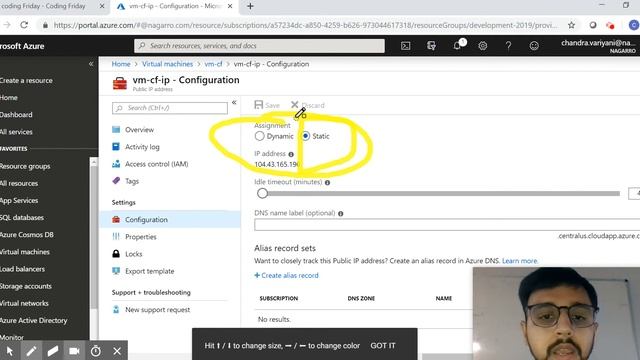Click the DNS name label info icon

pyautogui.click(x=340, y=213)
